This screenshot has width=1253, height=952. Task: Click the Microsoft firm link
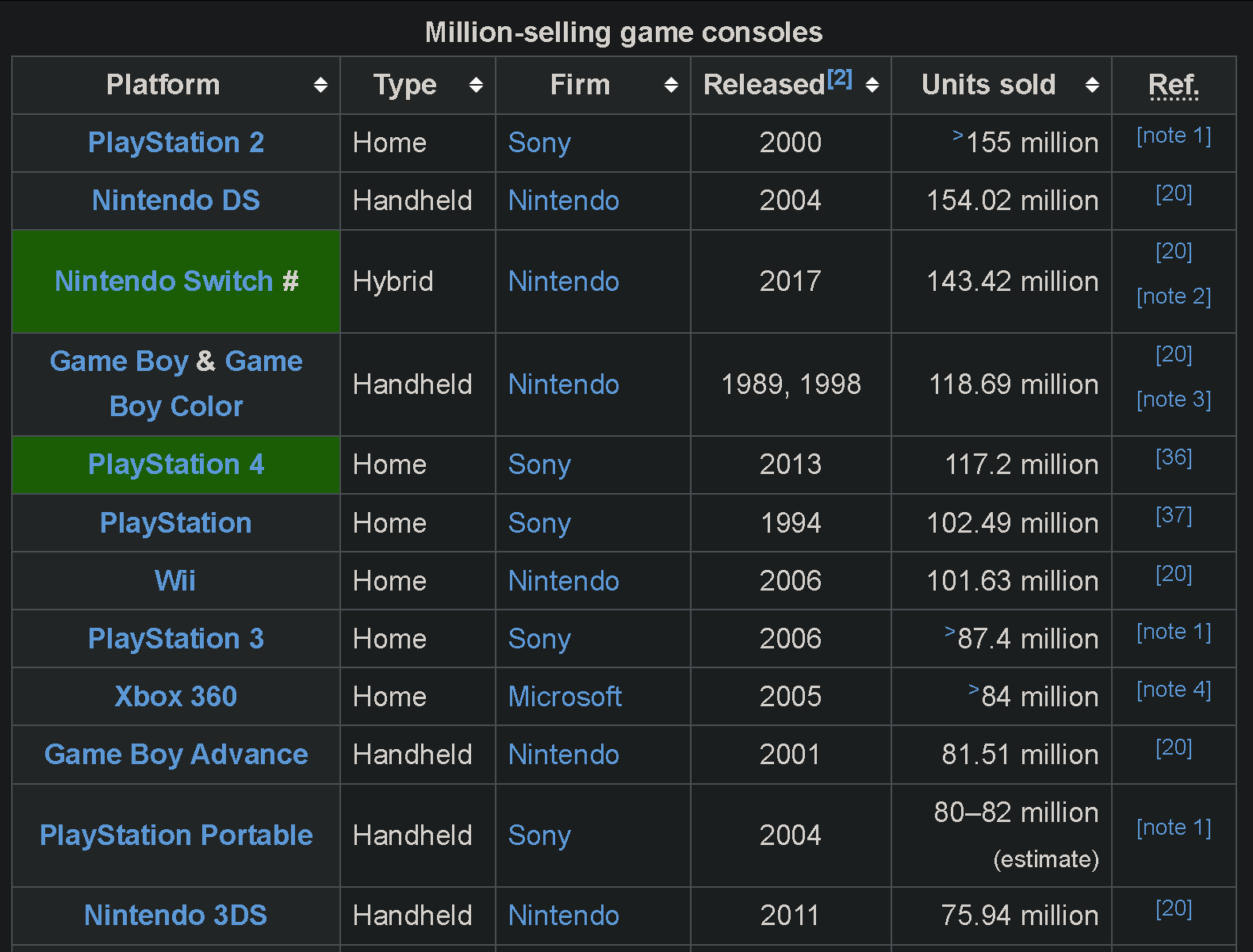click(565, 697)
